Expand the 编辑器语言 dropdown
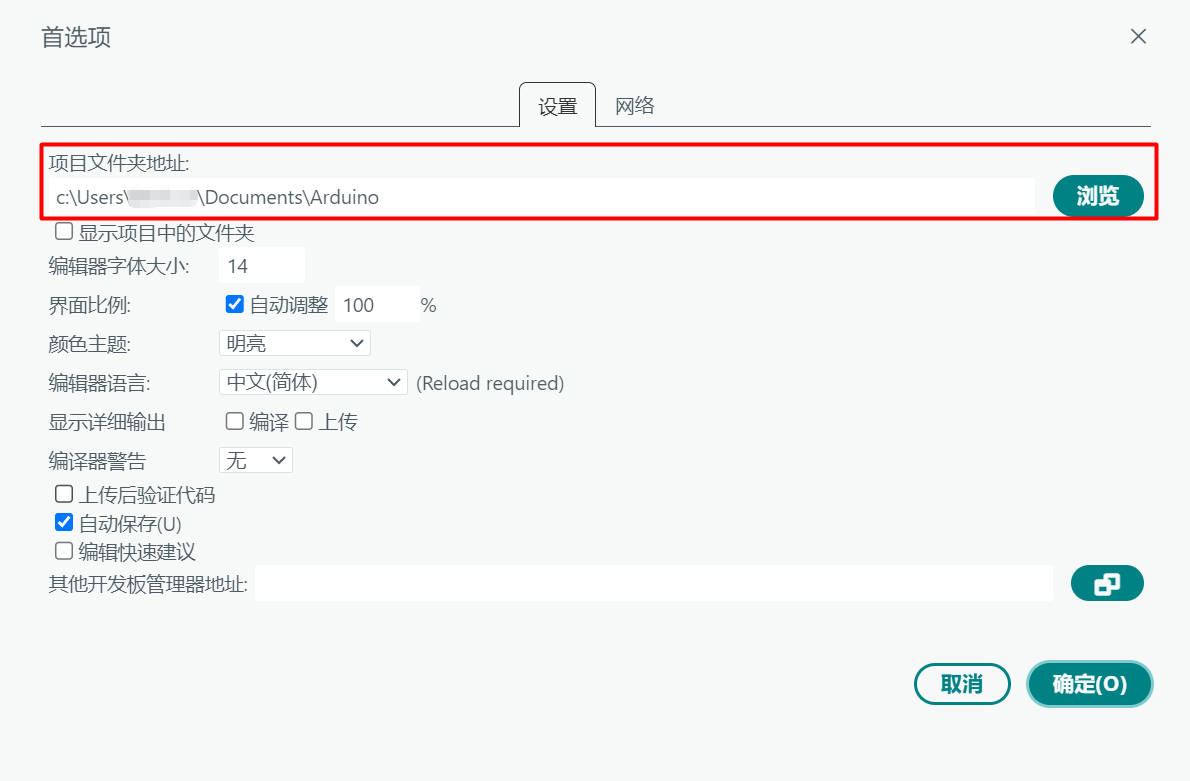The width and height of the screenshot is (1190, 781). 312,382
